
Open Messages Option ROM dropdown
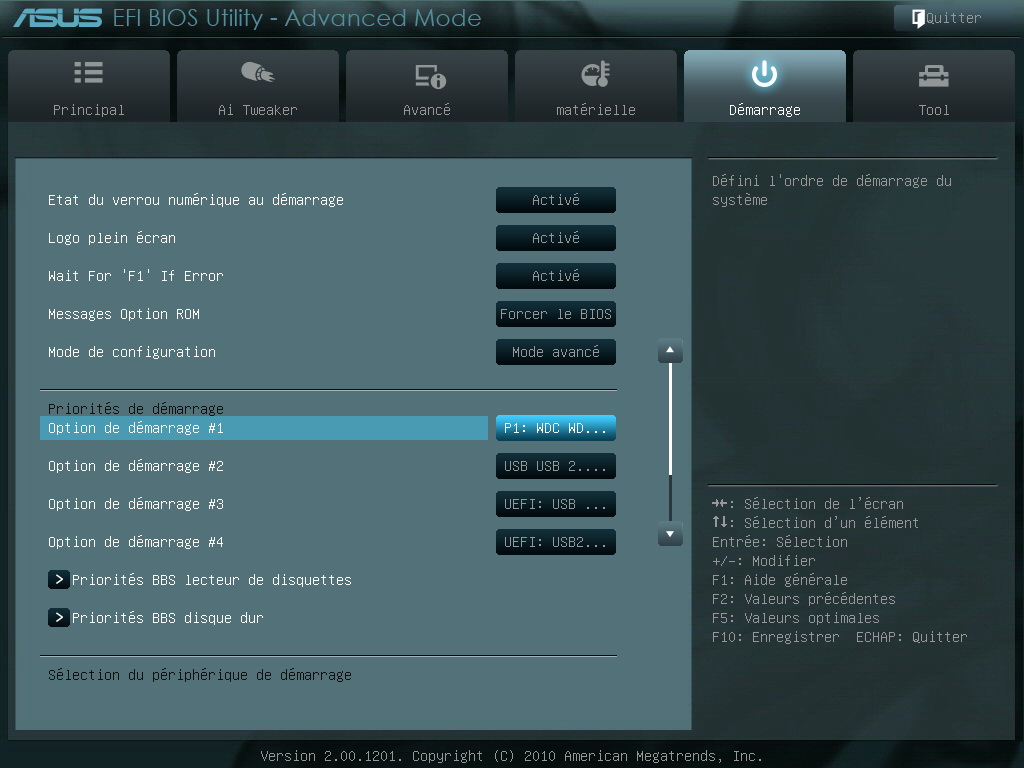click(x=556, y=314)
